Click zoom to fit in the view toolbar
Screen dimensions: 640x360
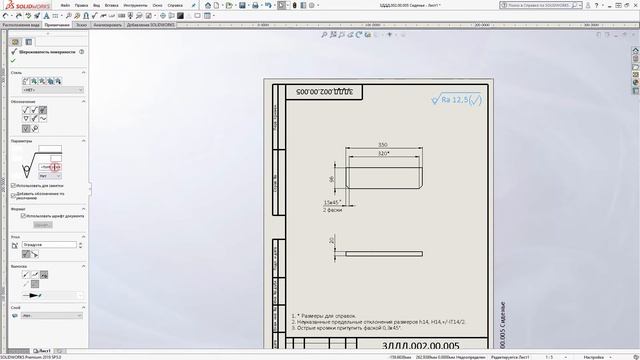(x=324, y=35)
